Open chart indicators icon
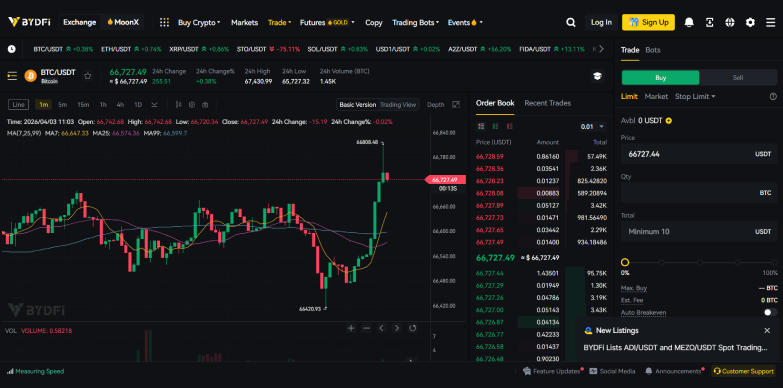Viewport: 783px width, 388px height. point(178,104)
